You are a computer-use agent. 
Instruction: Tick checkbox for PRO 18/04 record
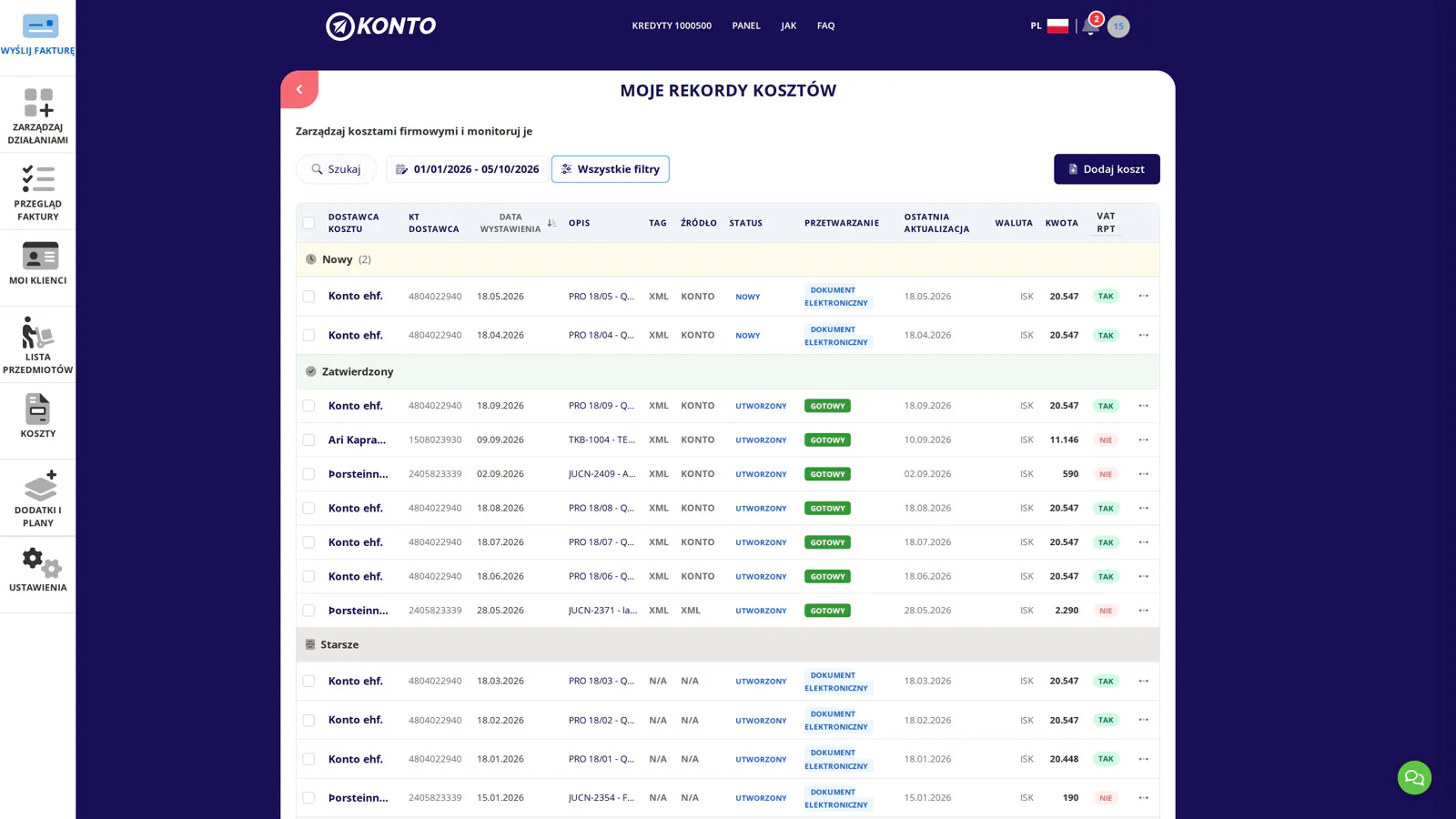click(x=308, y=336)
